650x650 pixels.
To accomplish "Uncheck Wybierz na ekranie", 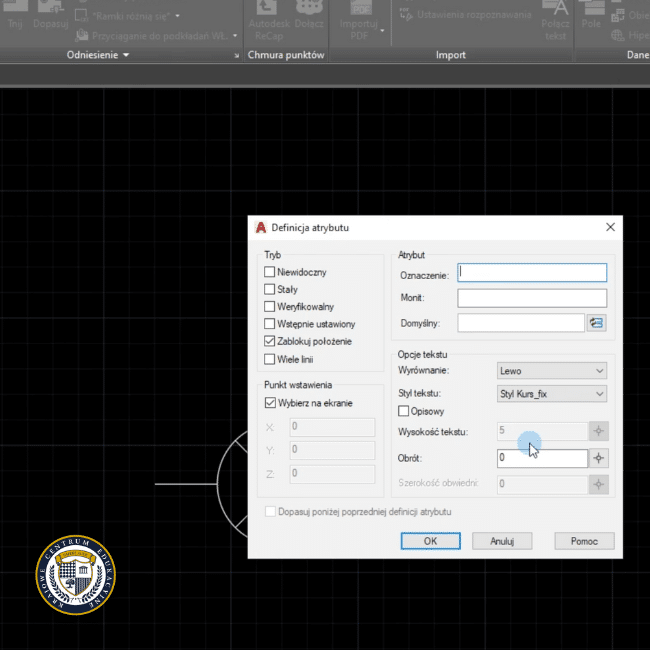I will point(270,403).
